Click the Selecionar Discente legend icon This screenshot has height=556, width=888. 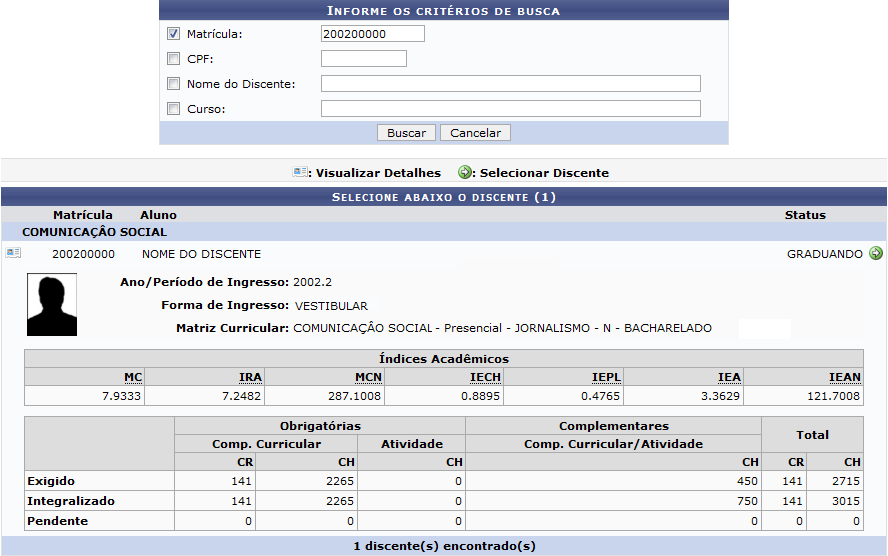tap(464, 172)
